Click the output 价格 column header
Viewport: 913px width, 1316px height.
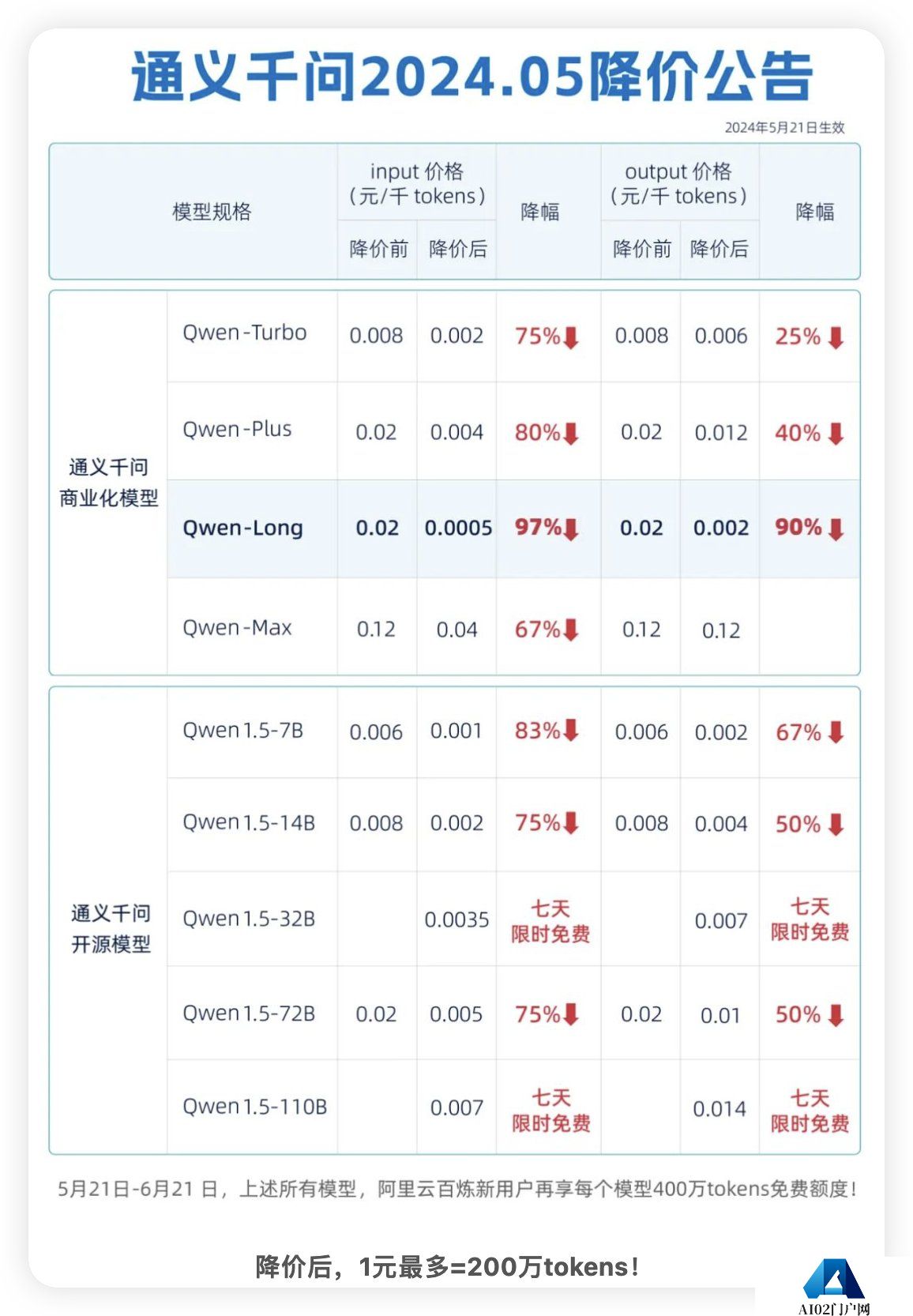[x=678, y=183]
